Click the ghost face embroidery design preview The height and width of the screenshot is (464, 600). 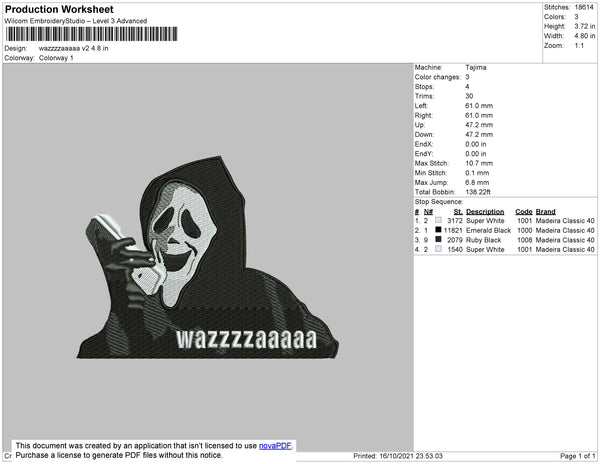pos(208,257)
